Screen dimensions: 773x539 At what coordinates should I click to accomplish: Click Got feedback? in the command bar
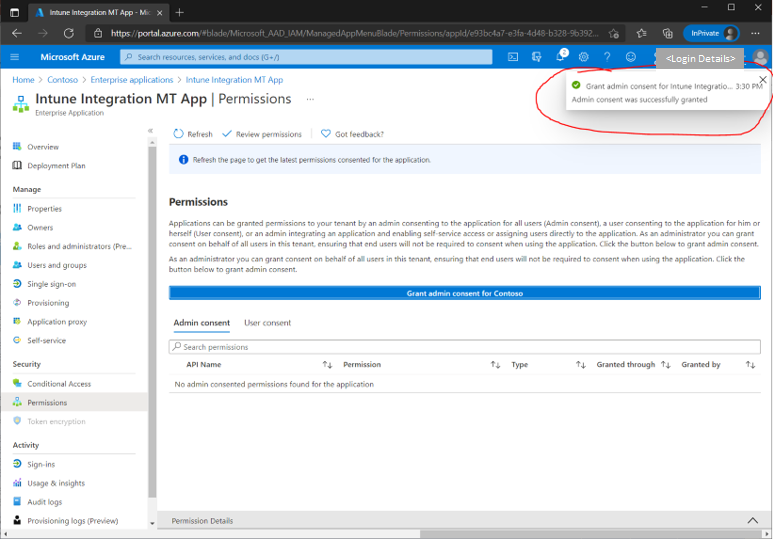point(352,134)
